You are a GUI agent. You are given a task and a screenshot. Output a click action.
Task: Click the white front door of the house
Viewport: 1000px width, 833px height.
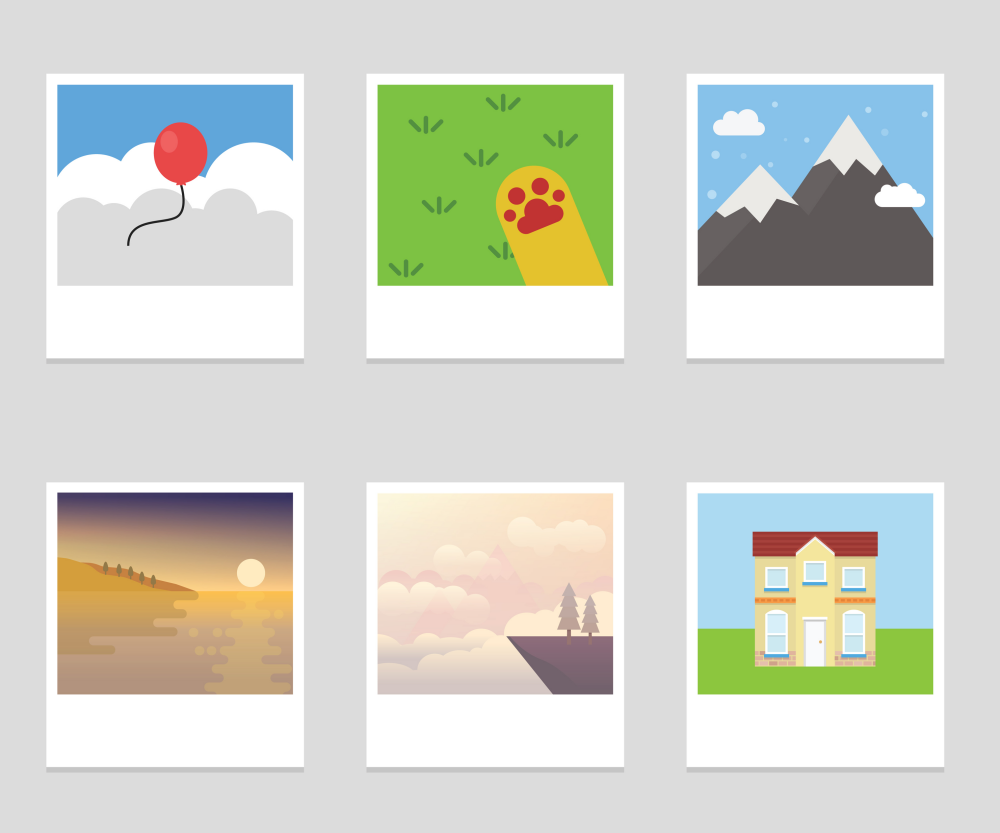tap(814, 642)
